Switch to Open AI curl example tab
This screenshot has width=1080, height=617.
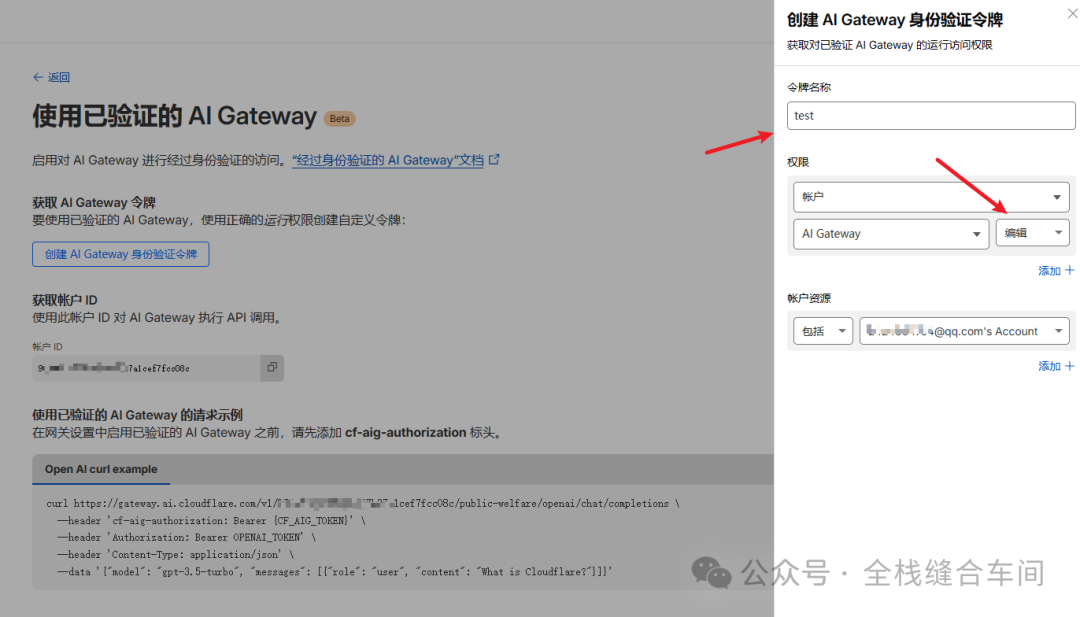101,469
